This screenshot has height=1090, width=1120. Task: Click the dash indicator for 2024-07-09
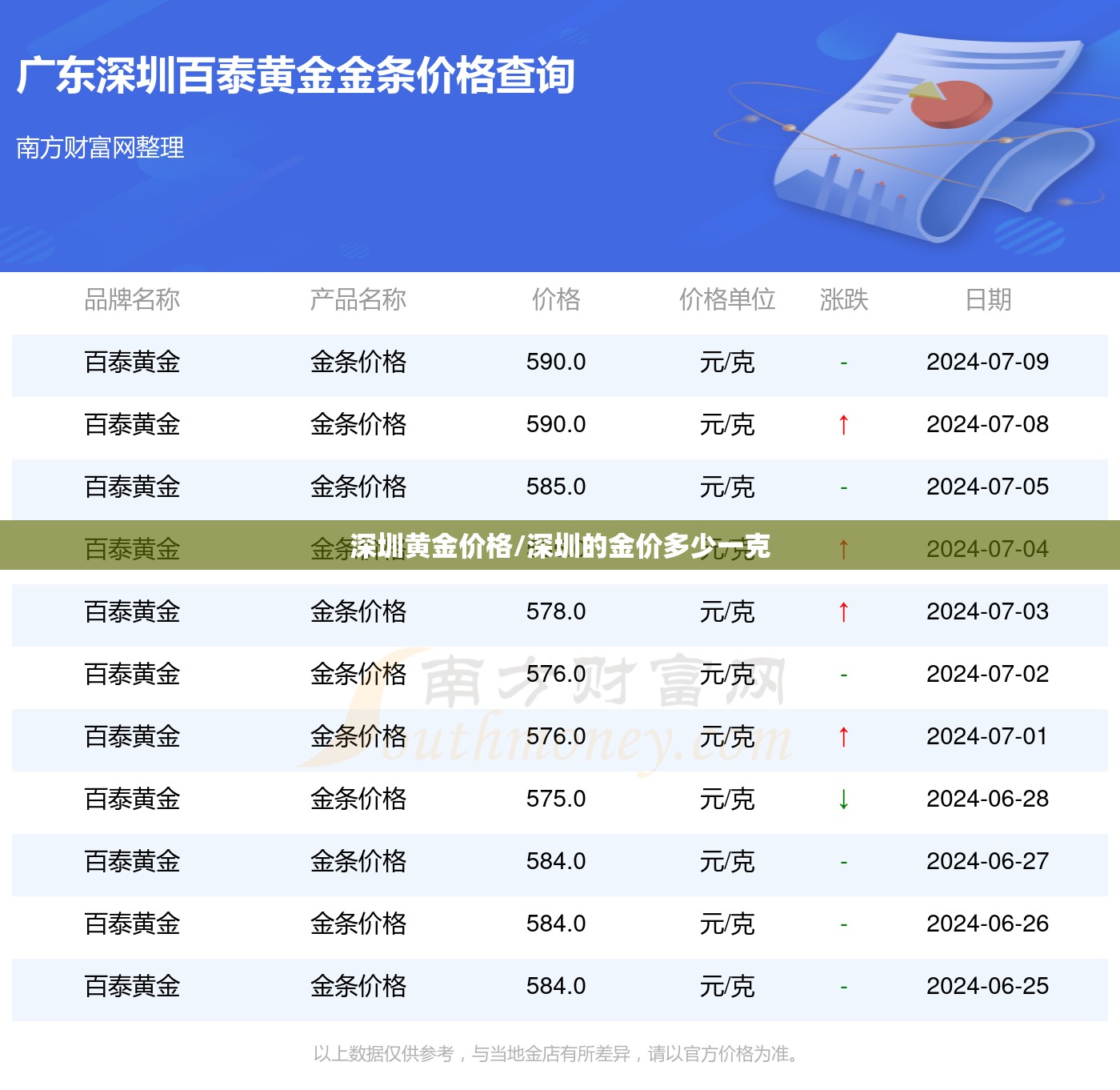843,363
